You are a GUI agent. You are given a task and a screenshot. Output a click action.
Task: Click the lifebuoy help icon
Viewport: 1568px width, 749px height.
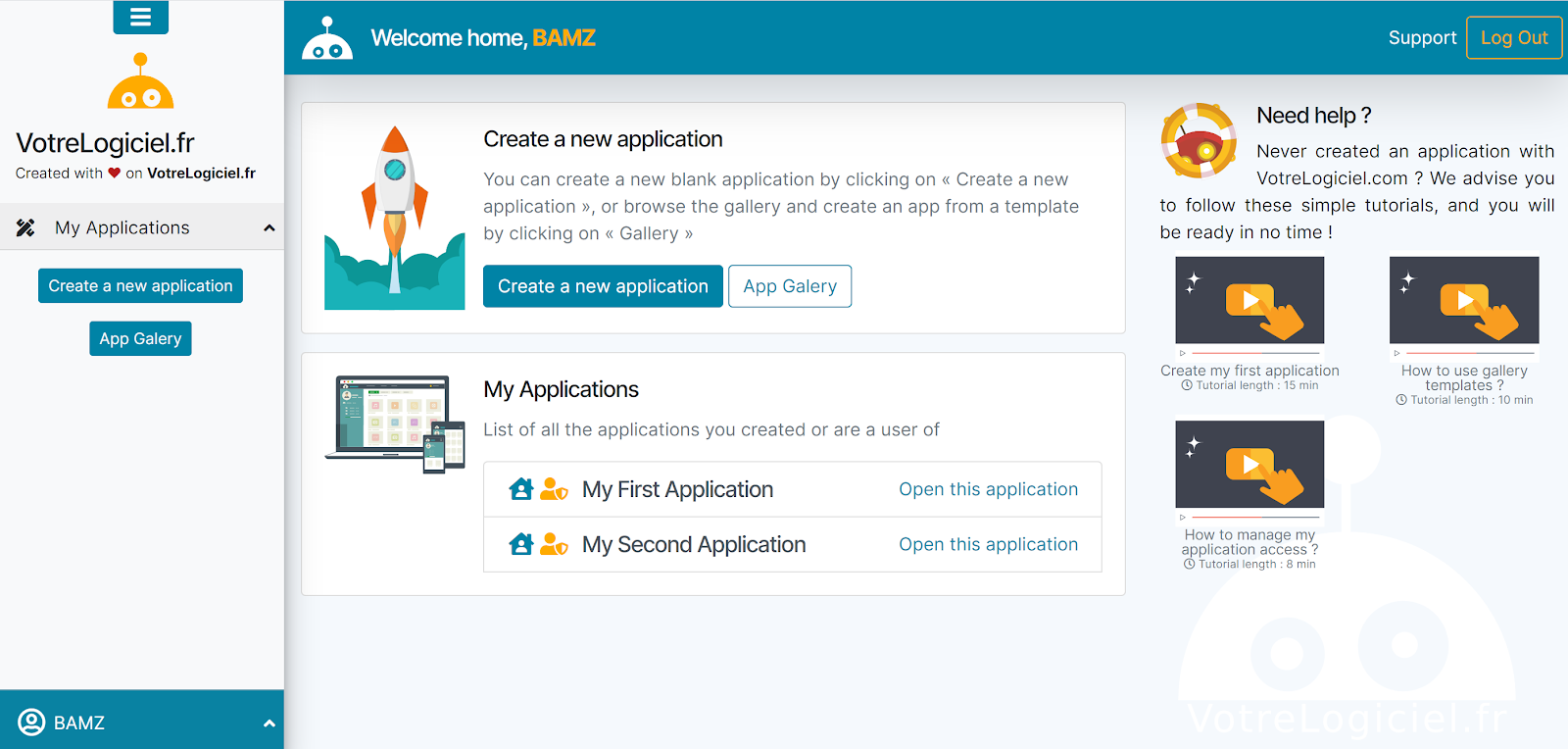(1198, 141)
